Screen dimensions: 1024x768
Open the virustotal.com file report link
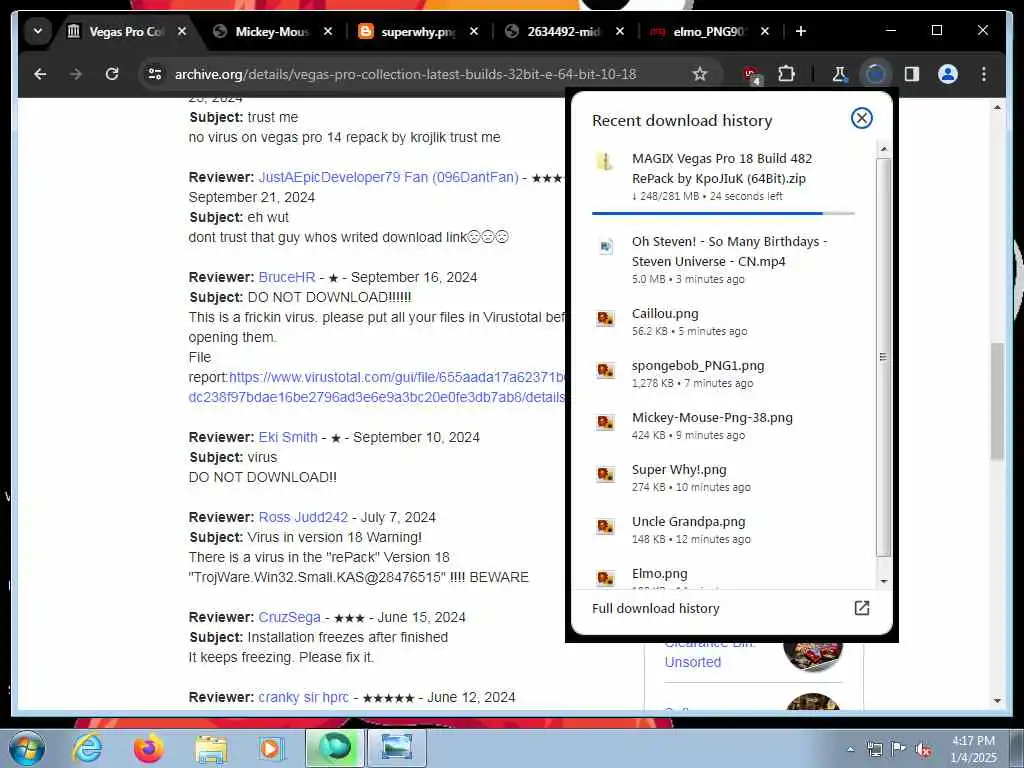[x=377, y=387]
